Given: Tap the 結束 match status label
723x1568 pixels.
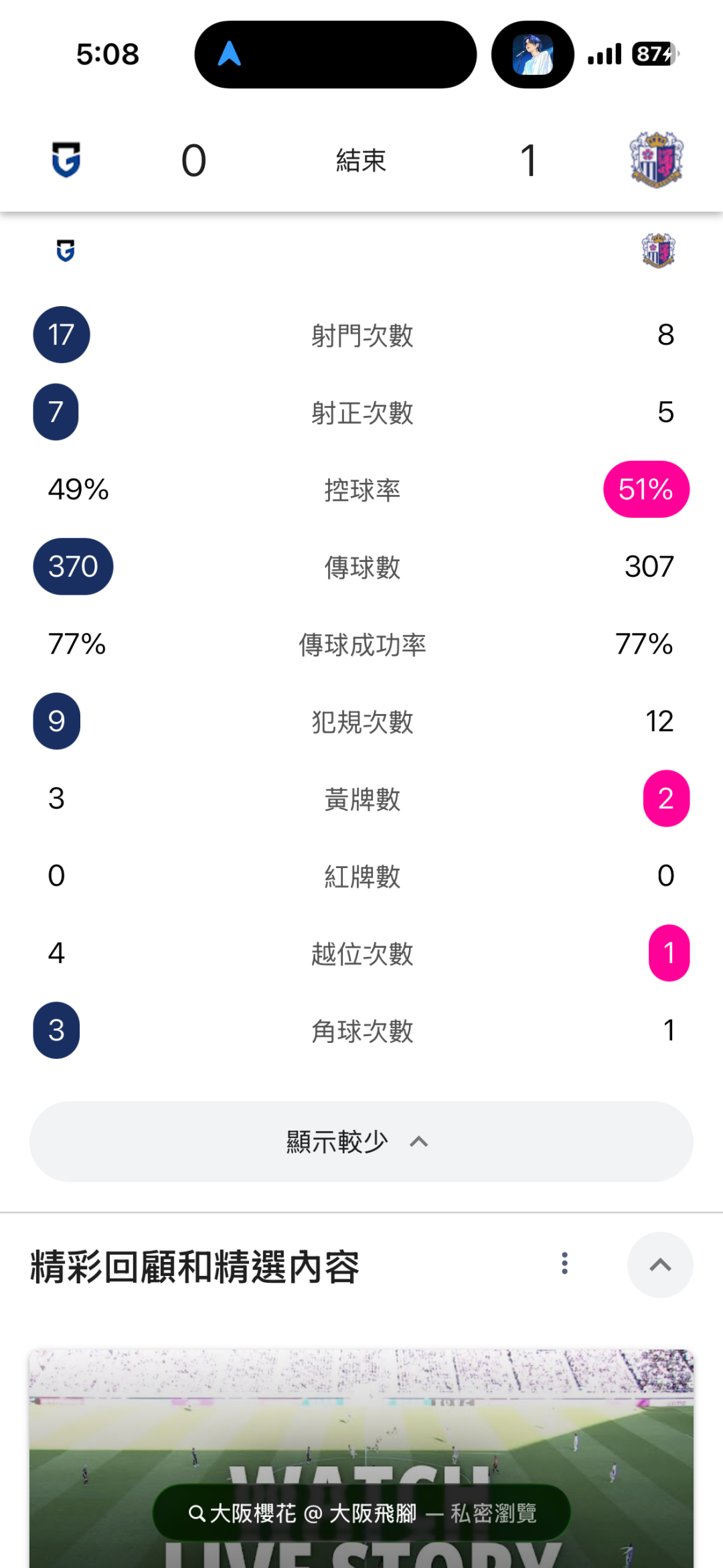Looking at the screenshot, I should 361,161.
